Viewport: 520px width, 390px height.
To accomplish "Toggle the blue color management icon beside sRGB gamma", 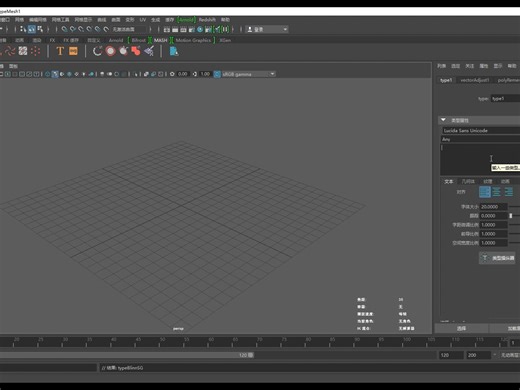I will (217, 74).
